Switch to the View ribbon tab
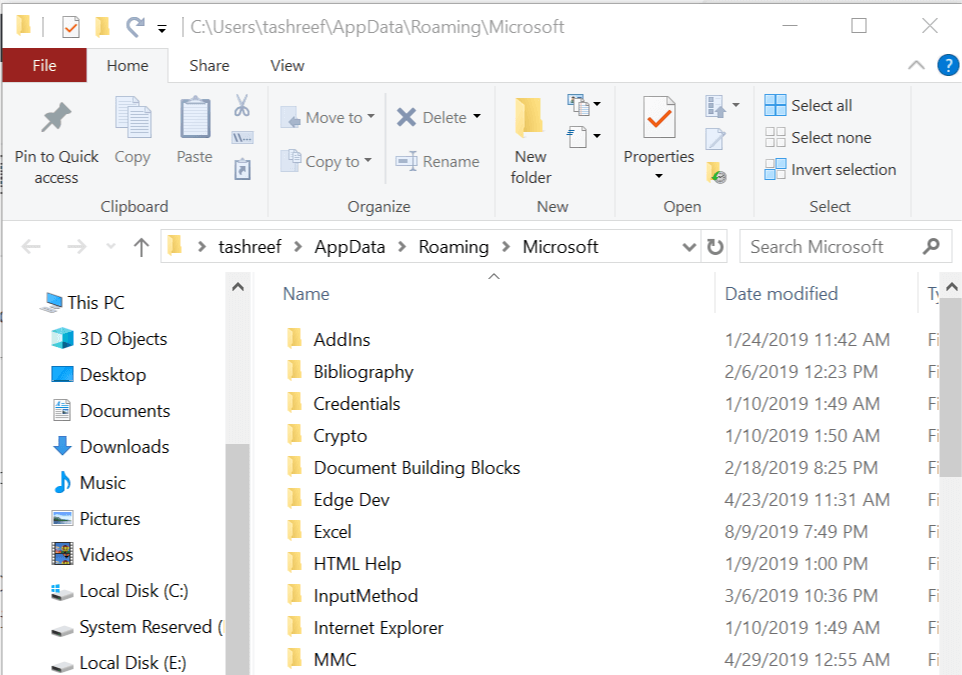This screenshot has width=962, height=675. (x=287, y=65)
